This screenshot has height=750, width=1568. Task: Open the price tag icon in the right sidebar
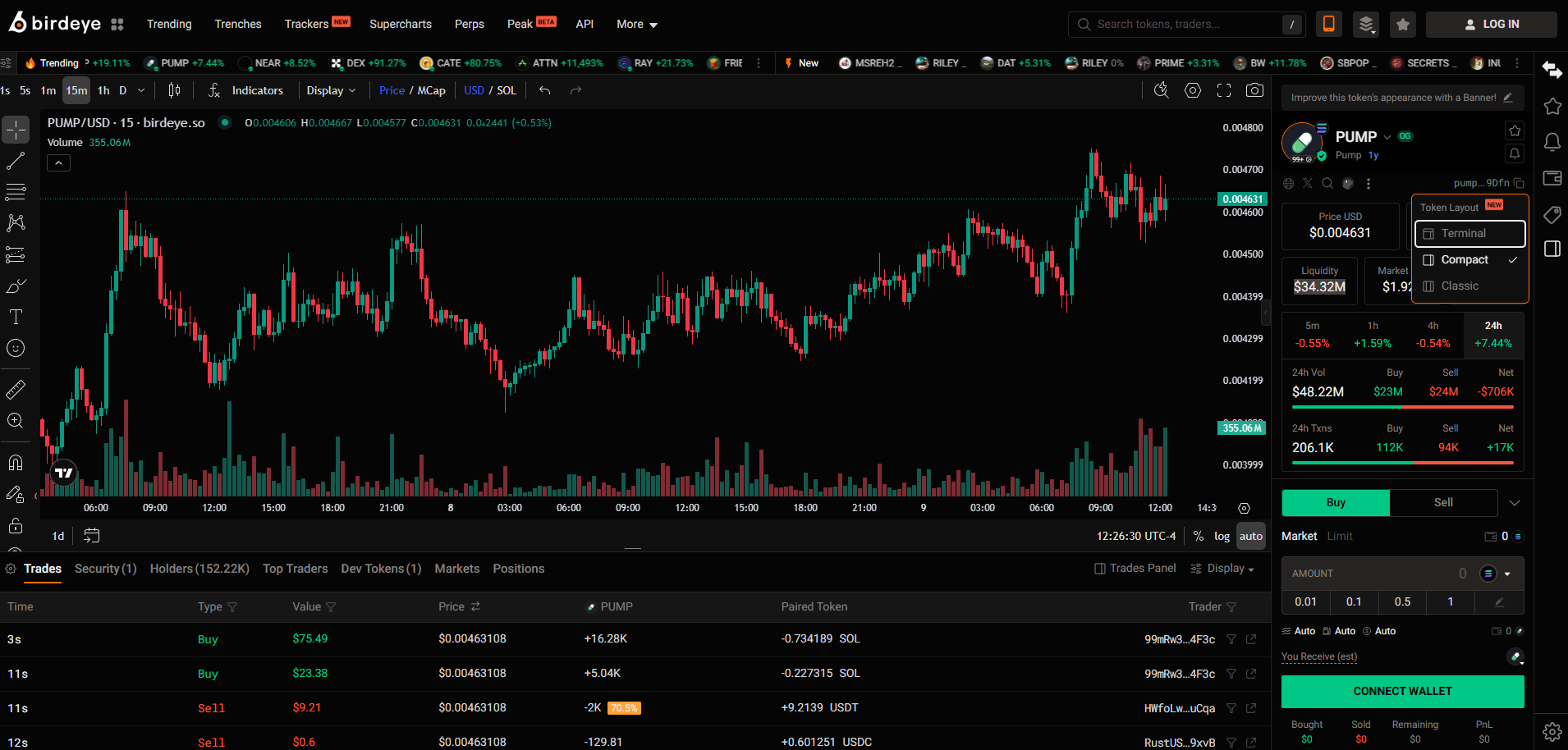(1552, 215)
